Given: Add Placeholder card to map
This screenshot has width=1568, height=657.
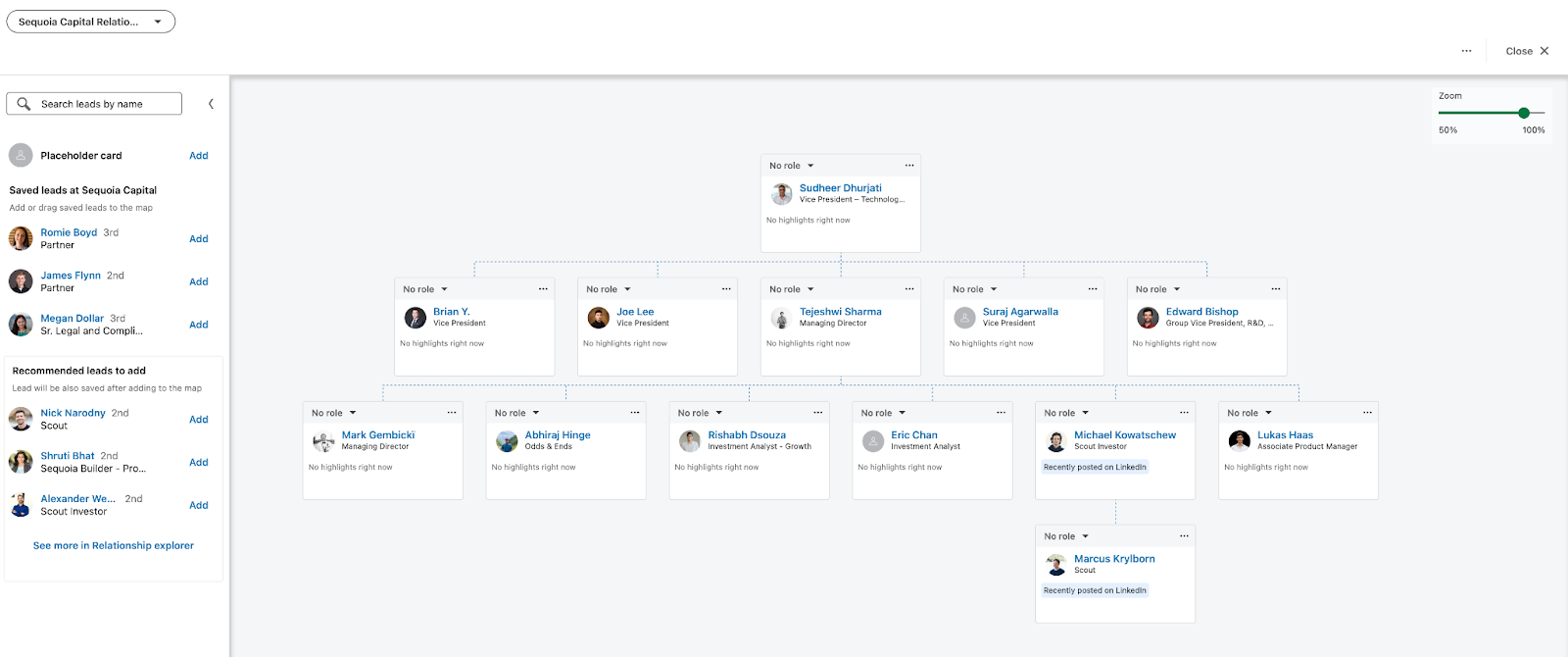Looking at the screenshot, I should coord(199,156).
